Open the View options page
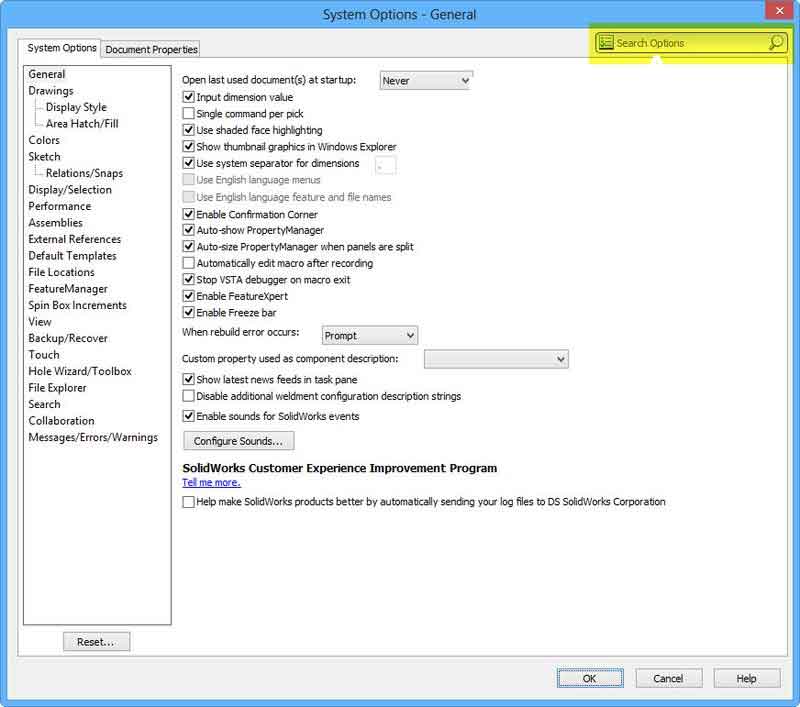The image size is (800, 707). 40,322
